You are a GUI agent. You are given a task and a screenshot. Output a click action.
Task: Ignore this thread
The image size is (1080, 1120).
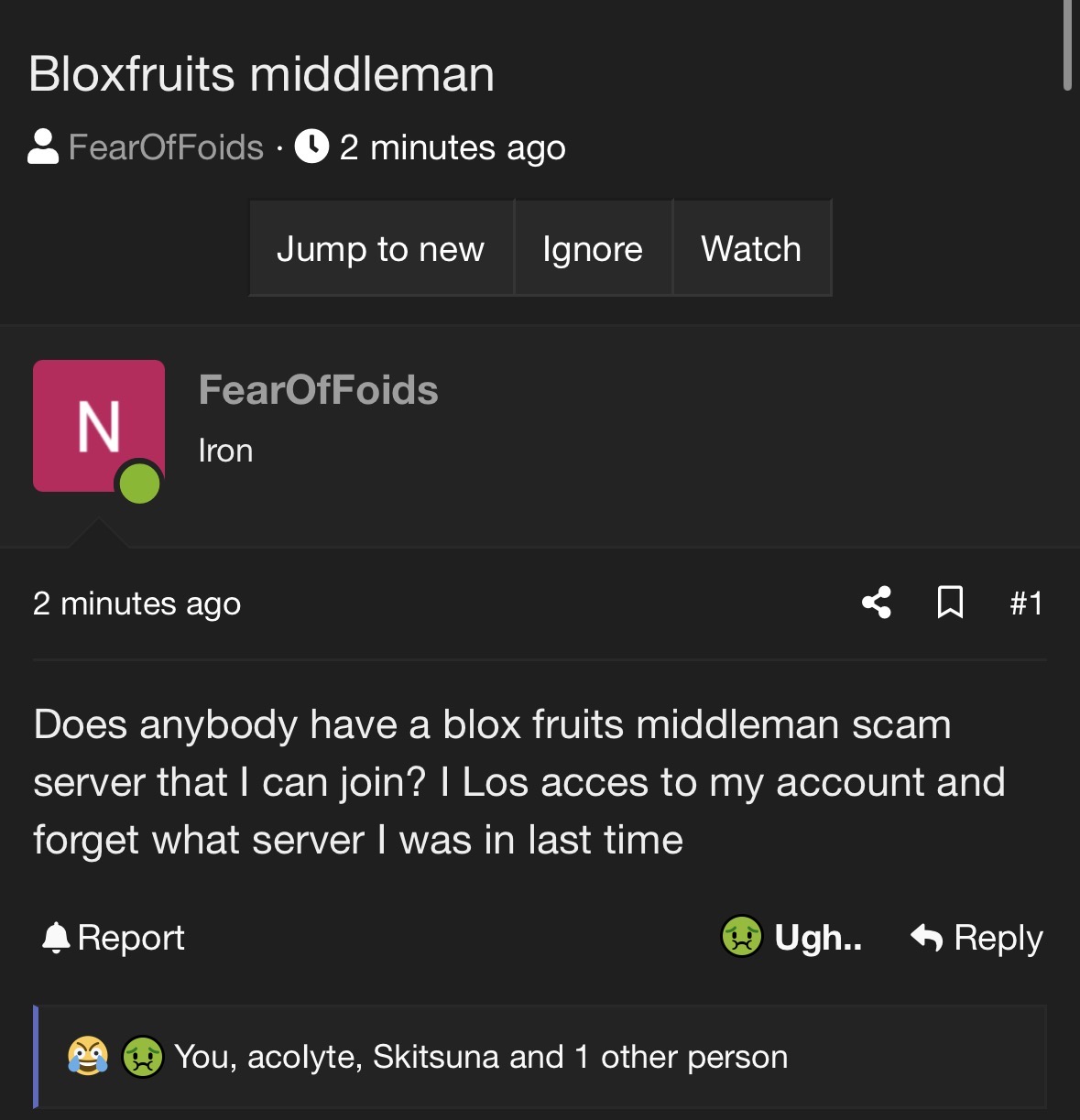[x=593, y=248]
